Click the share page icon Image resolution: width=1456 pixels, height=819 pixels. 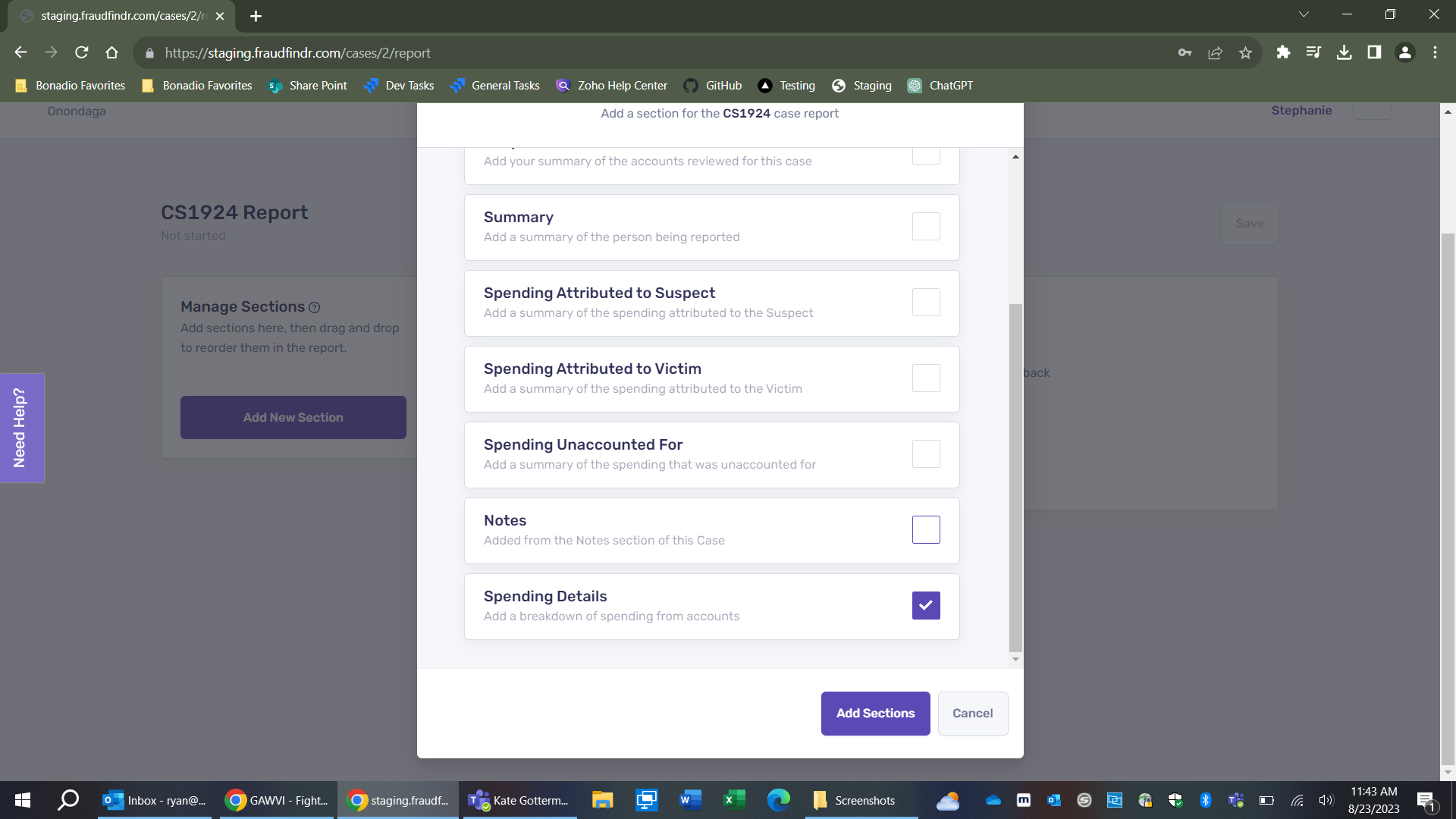pos(1215,52)
